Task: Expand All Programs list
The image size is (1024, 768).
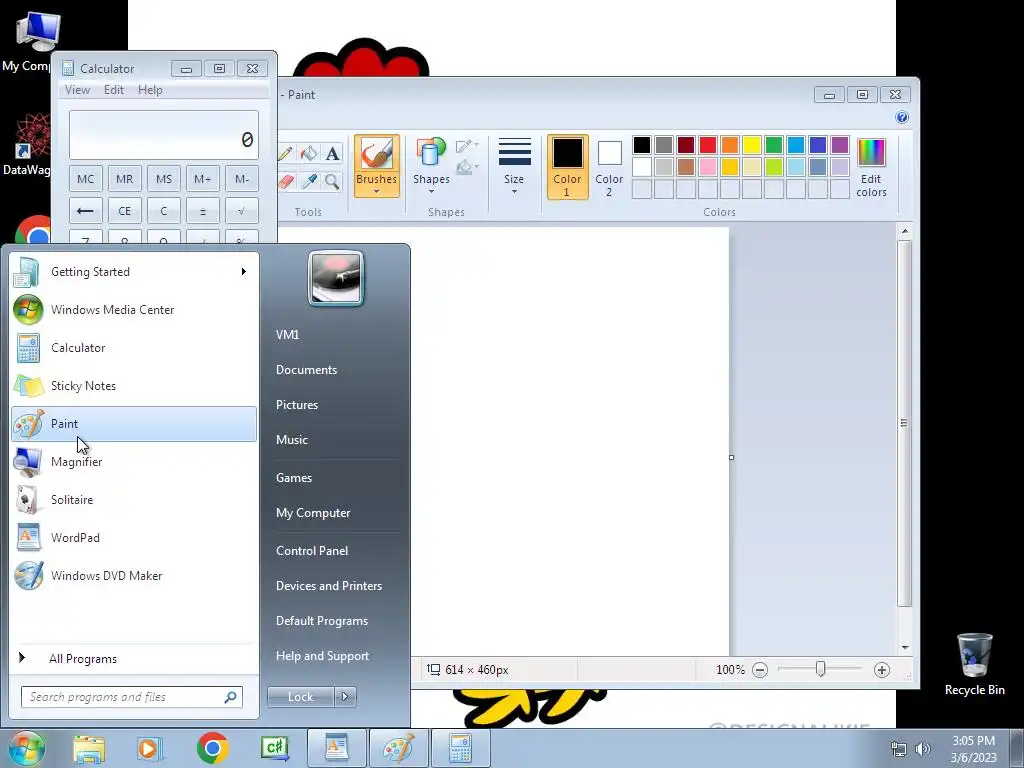Action: coord(134,658)
